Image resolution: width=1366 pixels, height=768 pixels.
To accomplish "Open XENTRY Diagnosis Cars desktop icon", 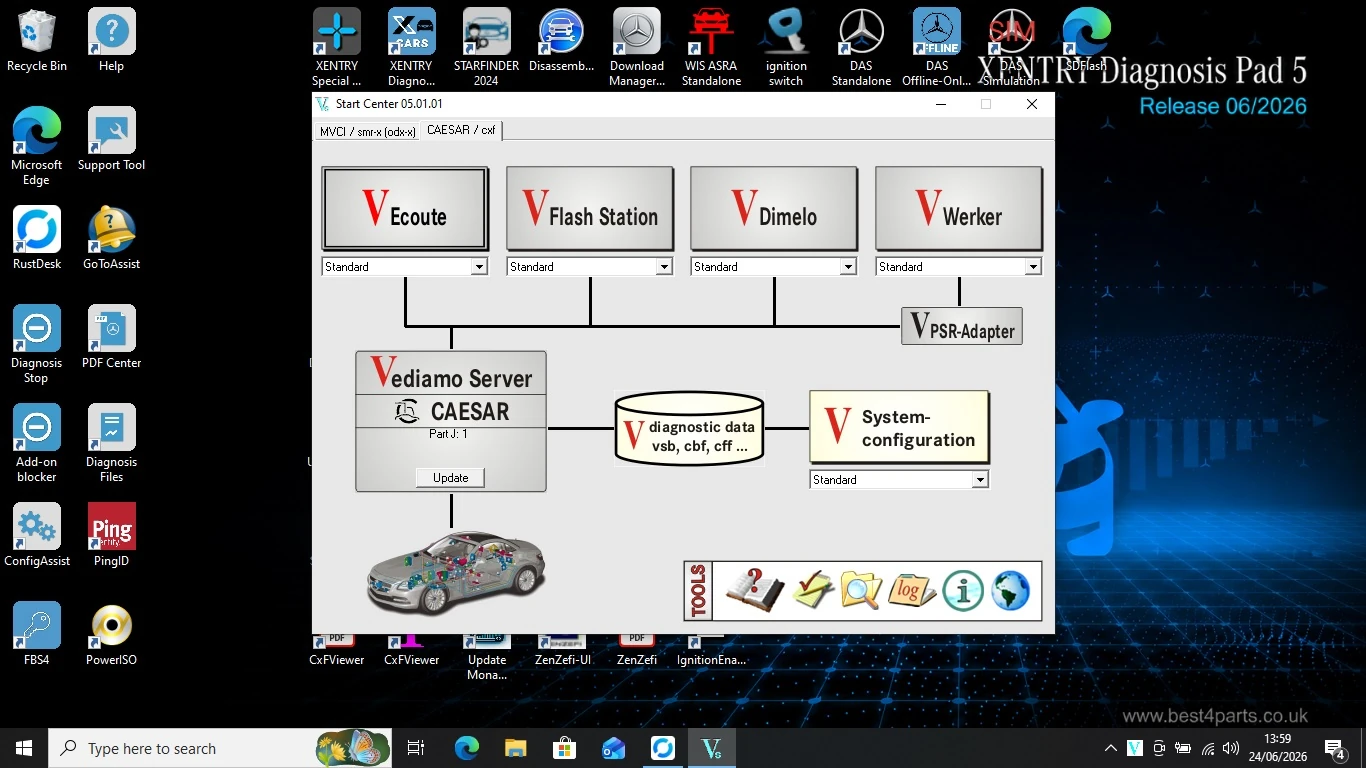I will tap(412, 48).
